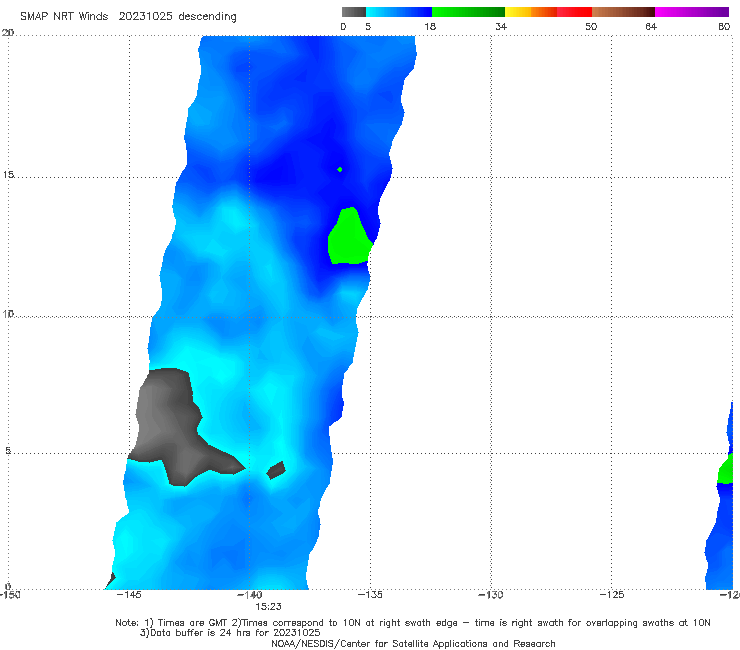Click the longitude axis label '-130'
Screen dimensions: 740x650
pyautogui.click(x=490, y=594)
